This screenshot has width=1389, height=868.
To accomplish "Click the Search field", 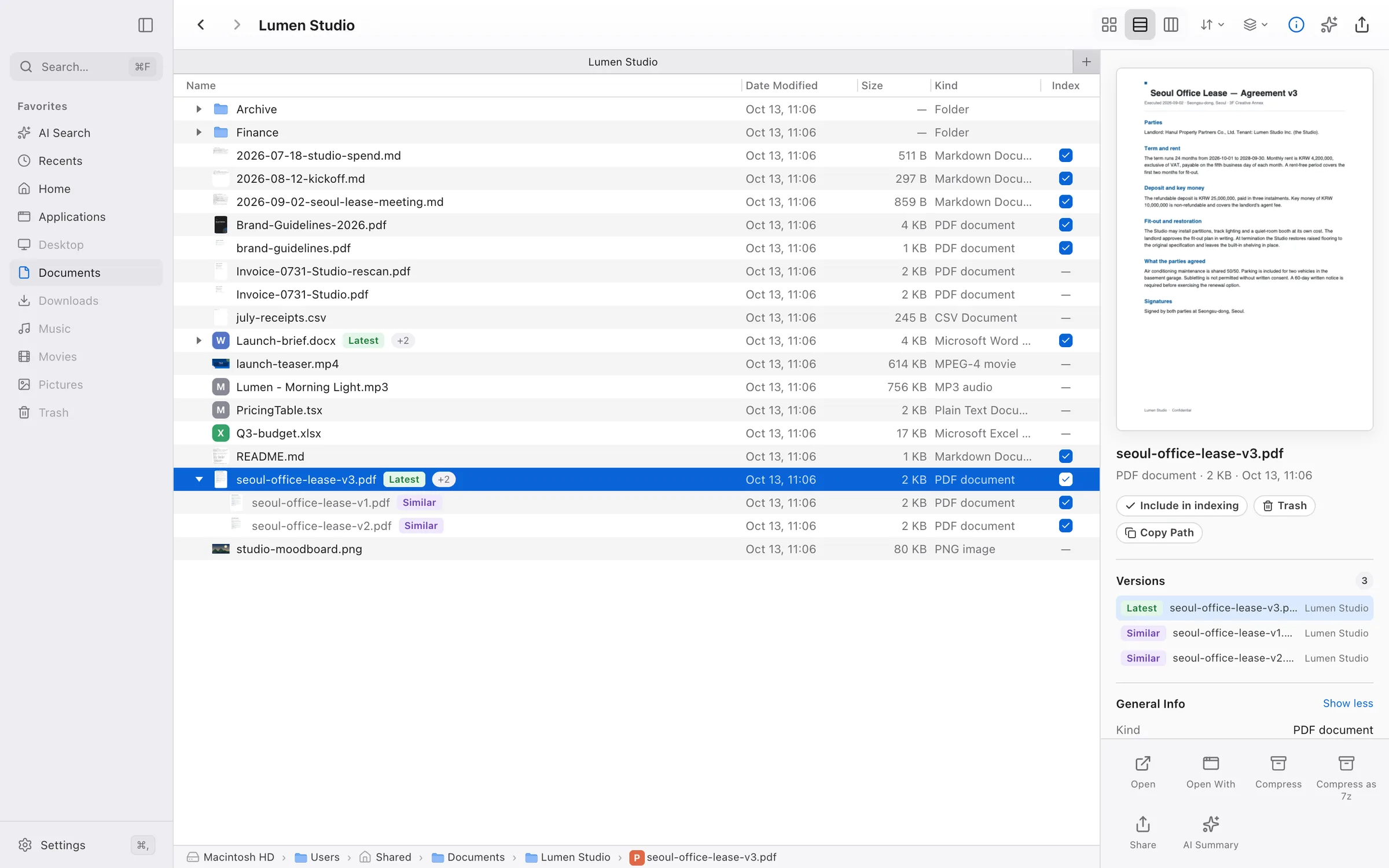I will pos(86,67).
